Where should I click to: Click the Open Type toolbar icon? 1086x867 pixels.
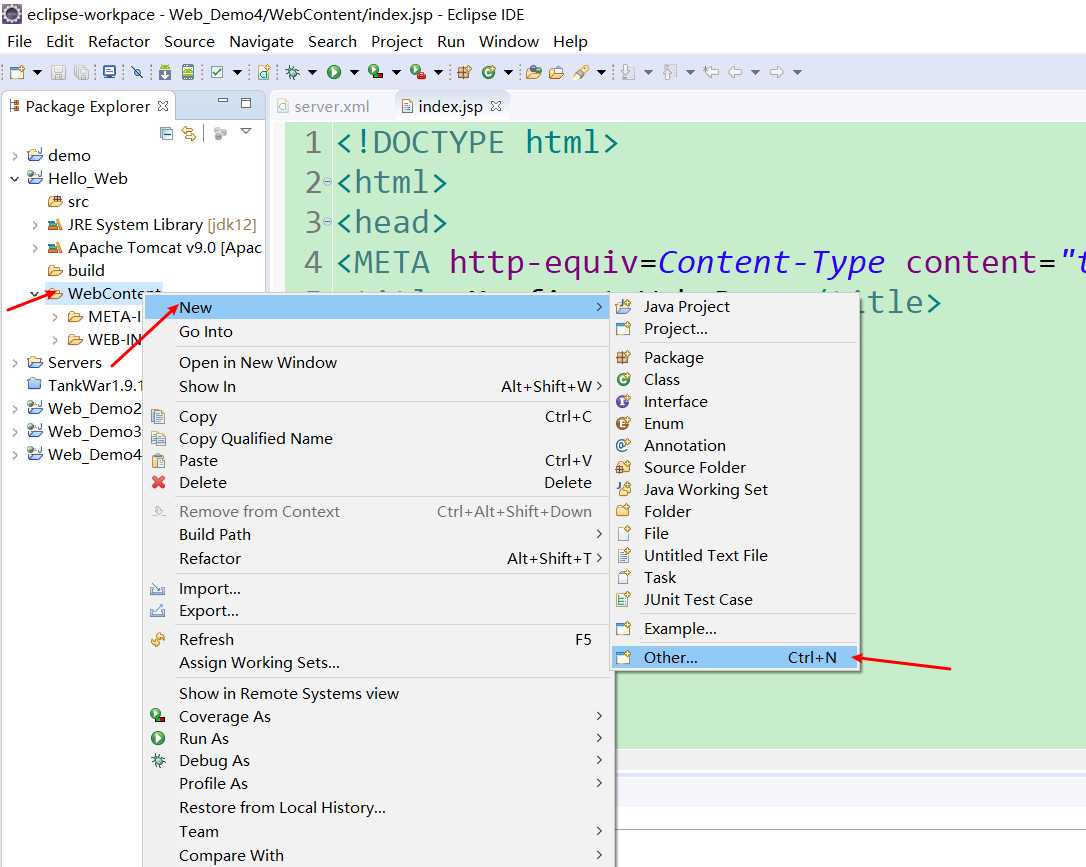[533, 72]
